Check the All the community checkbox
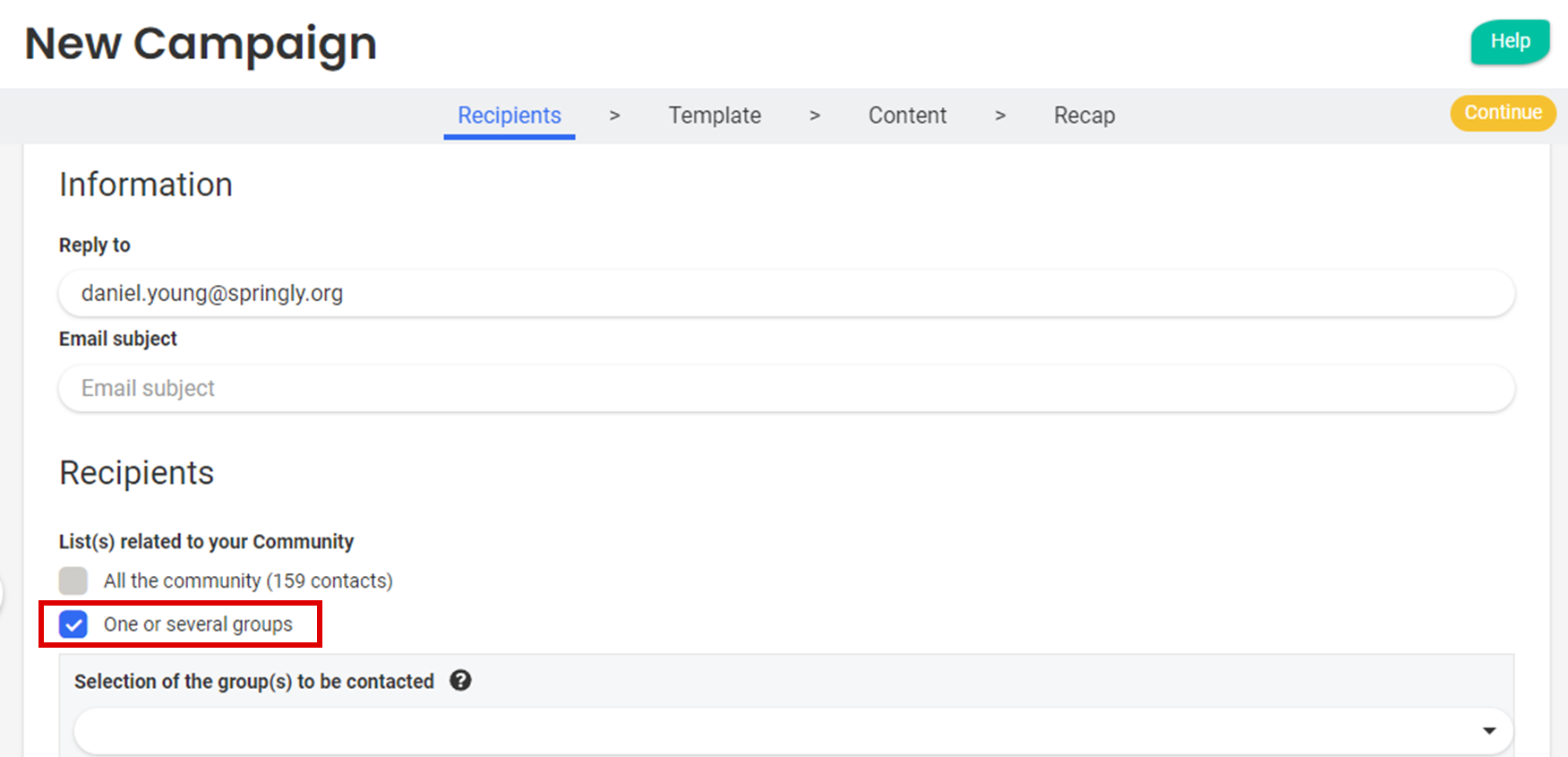The height and width of the screenshot is (757, 1568). pyautogui.click(x=73, y=581)
